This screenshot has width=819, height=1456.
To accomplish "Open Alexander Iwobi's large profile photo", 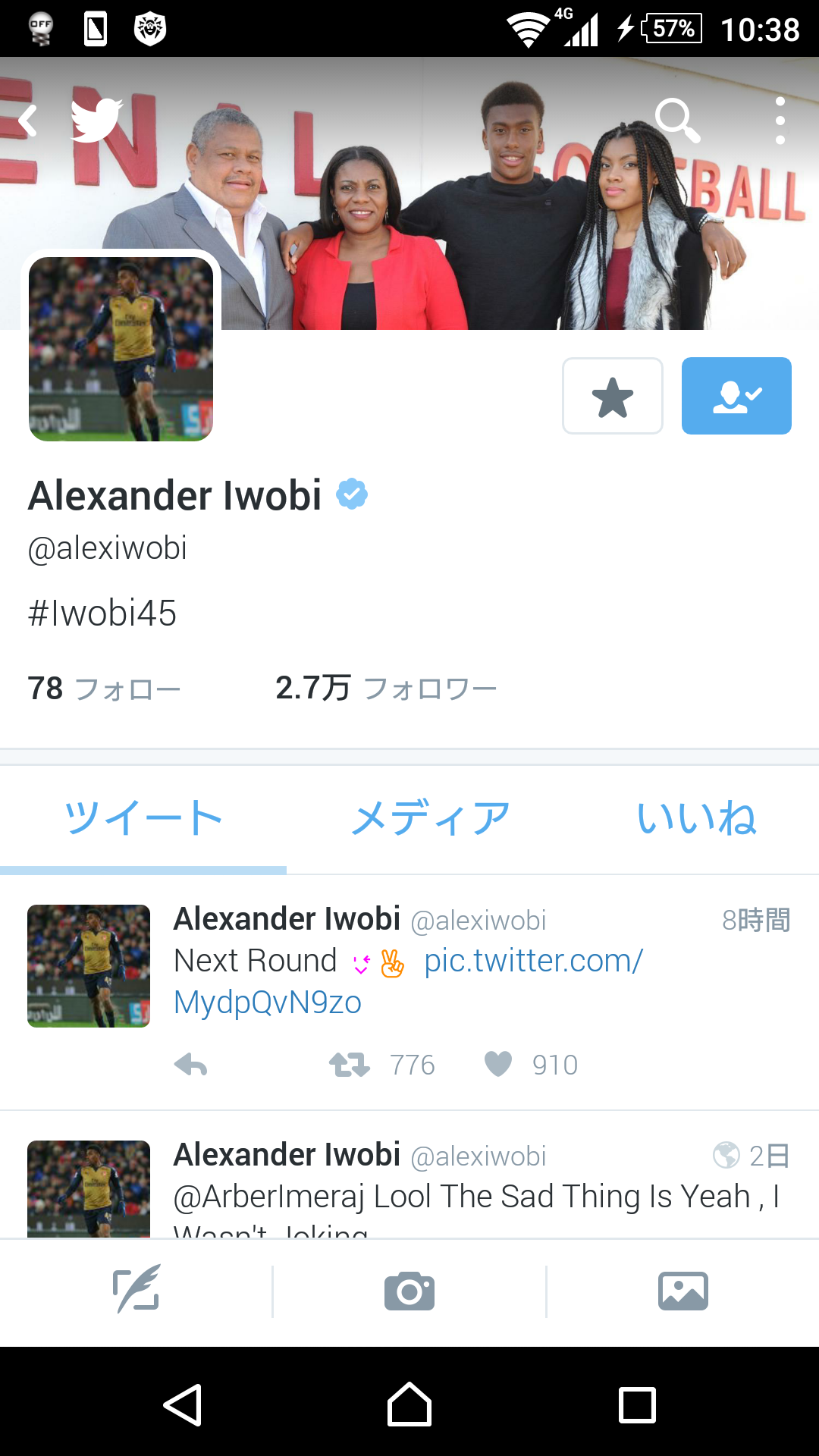I will pyautogui.click(x=121, y=349).
